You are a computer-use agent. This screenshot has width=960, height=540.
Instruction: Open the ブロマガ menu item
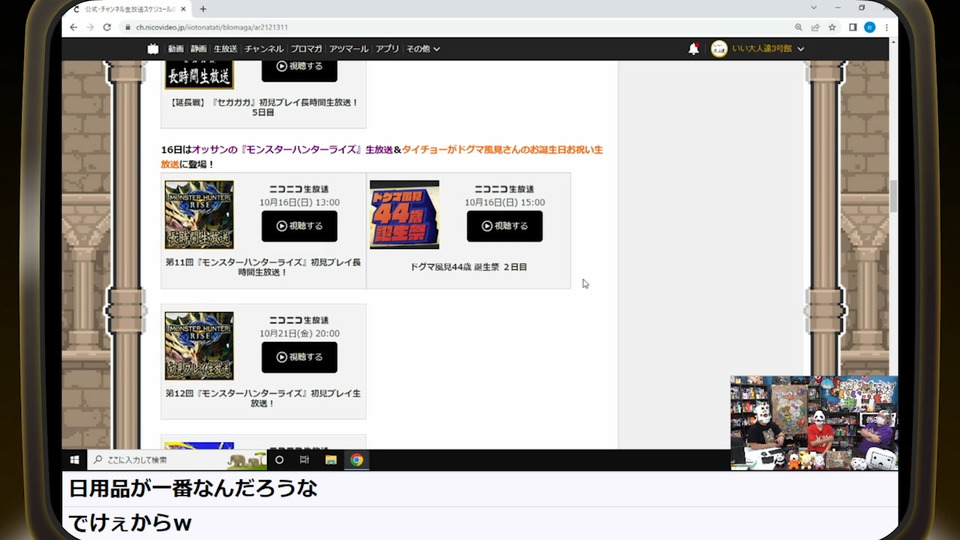306,49
